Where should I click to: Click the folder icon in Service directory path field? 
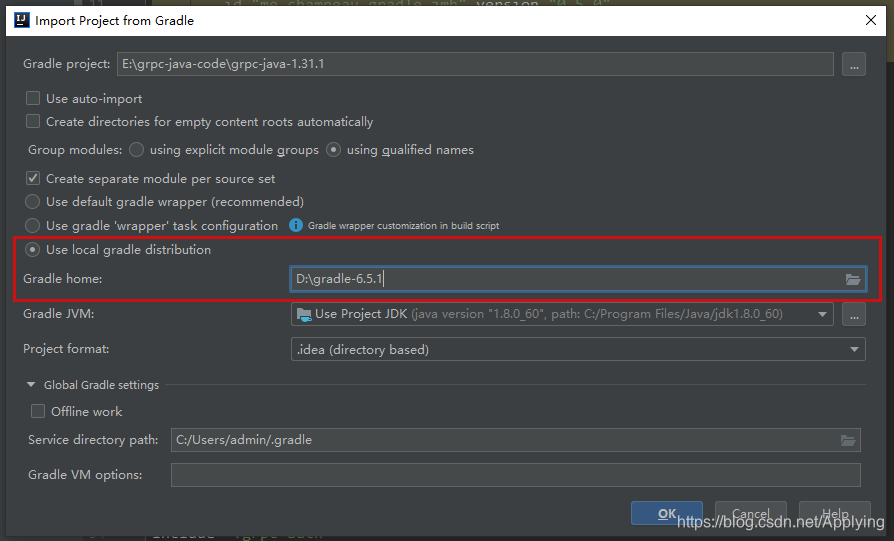pos(848,440)
